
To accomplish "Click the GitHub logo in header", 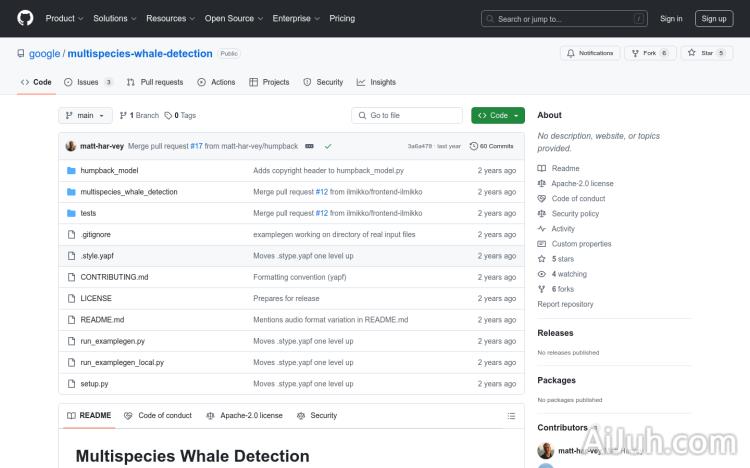I will (x=25, y=18).
